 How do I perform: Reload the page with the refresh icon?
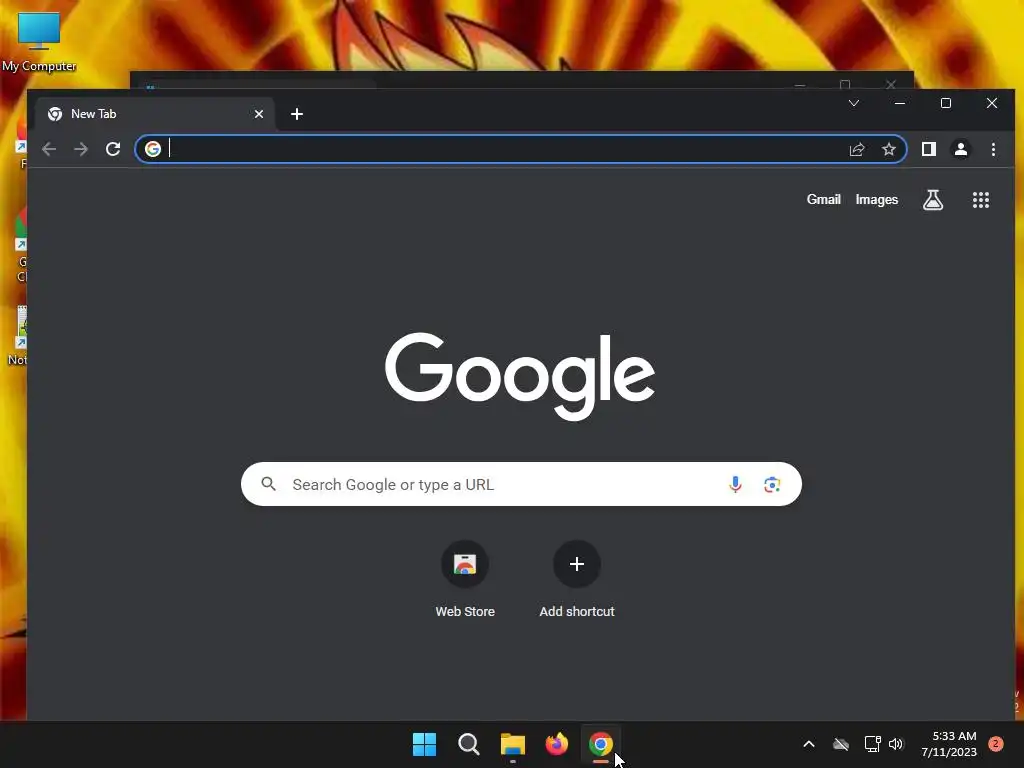(x=113, y=149)
